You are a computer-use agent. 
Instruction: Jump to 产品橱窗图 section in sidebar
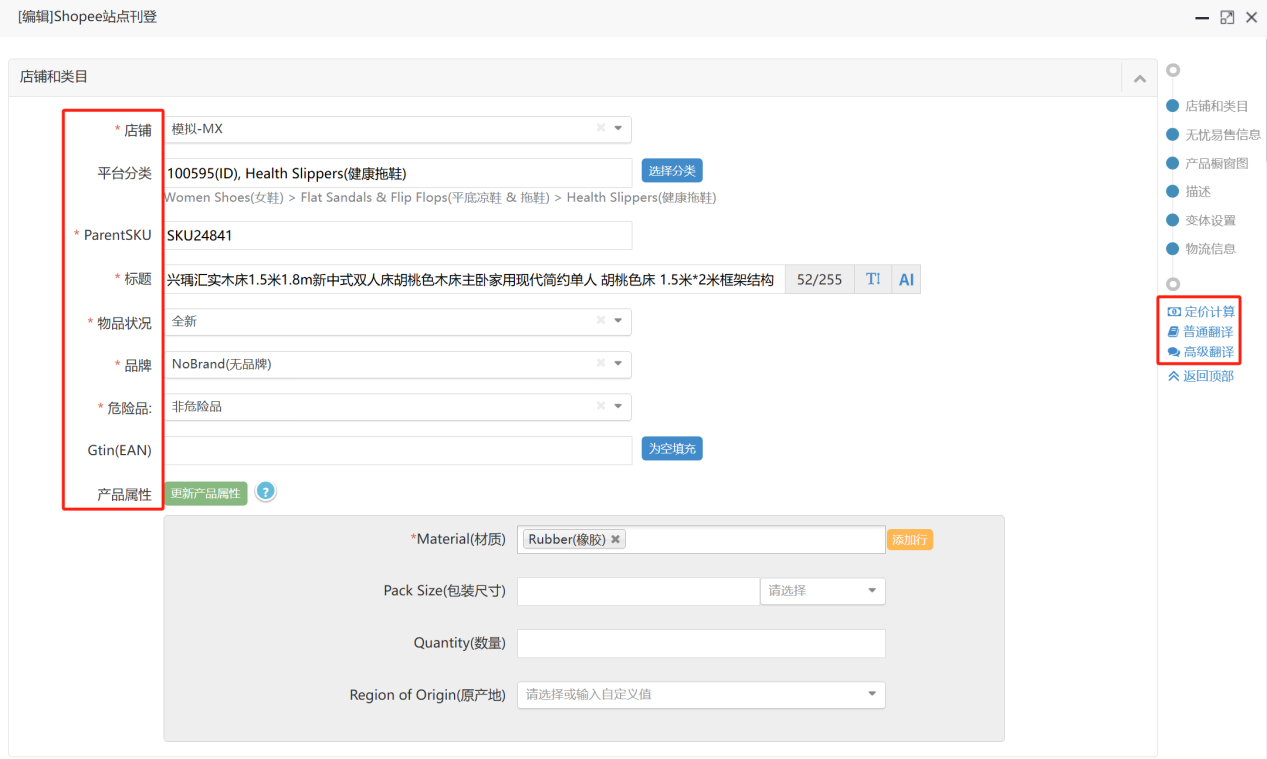click(x=1216, y=163)
